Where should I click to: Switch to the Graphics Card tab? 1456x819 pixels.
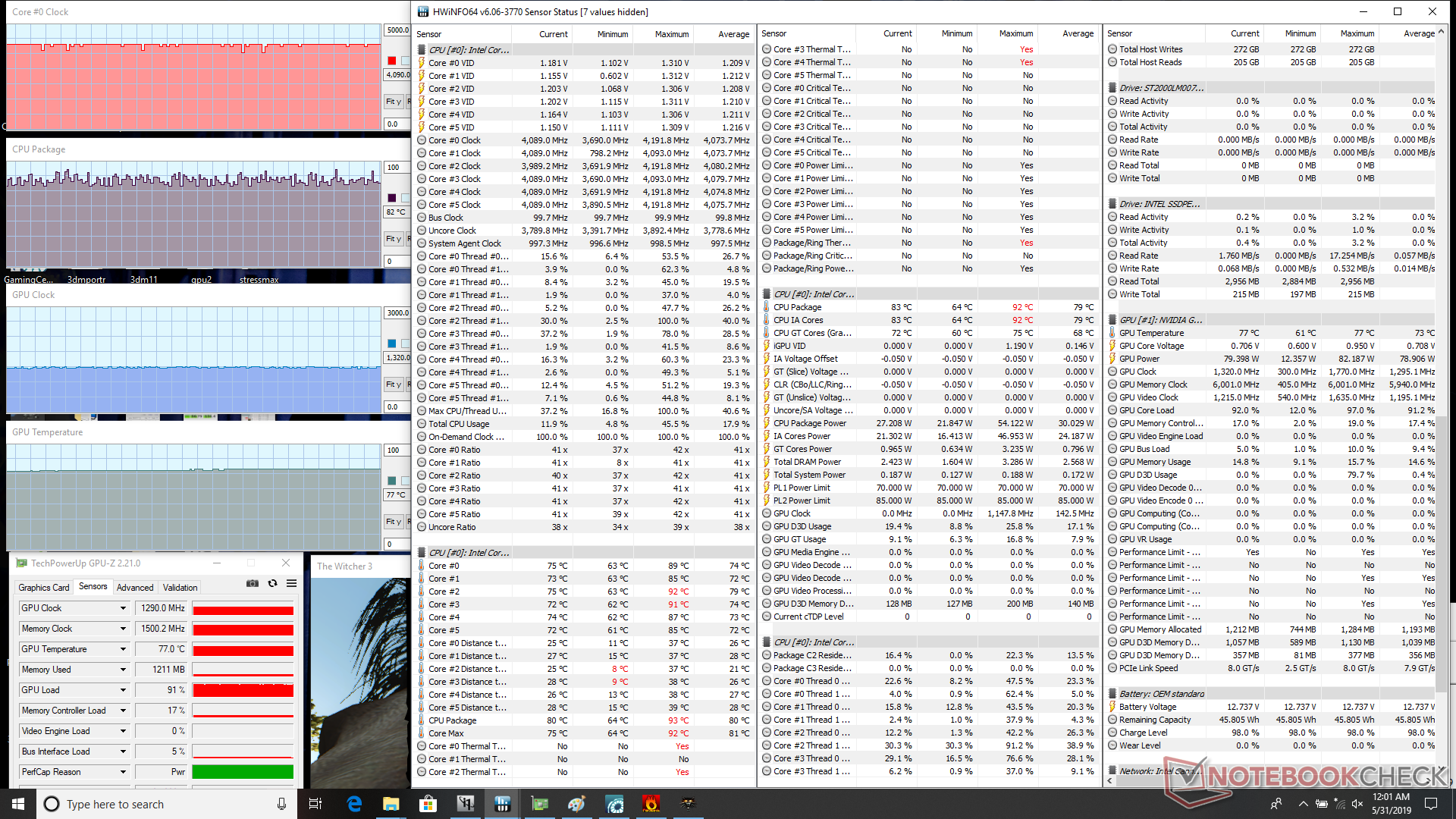point(44,588)
